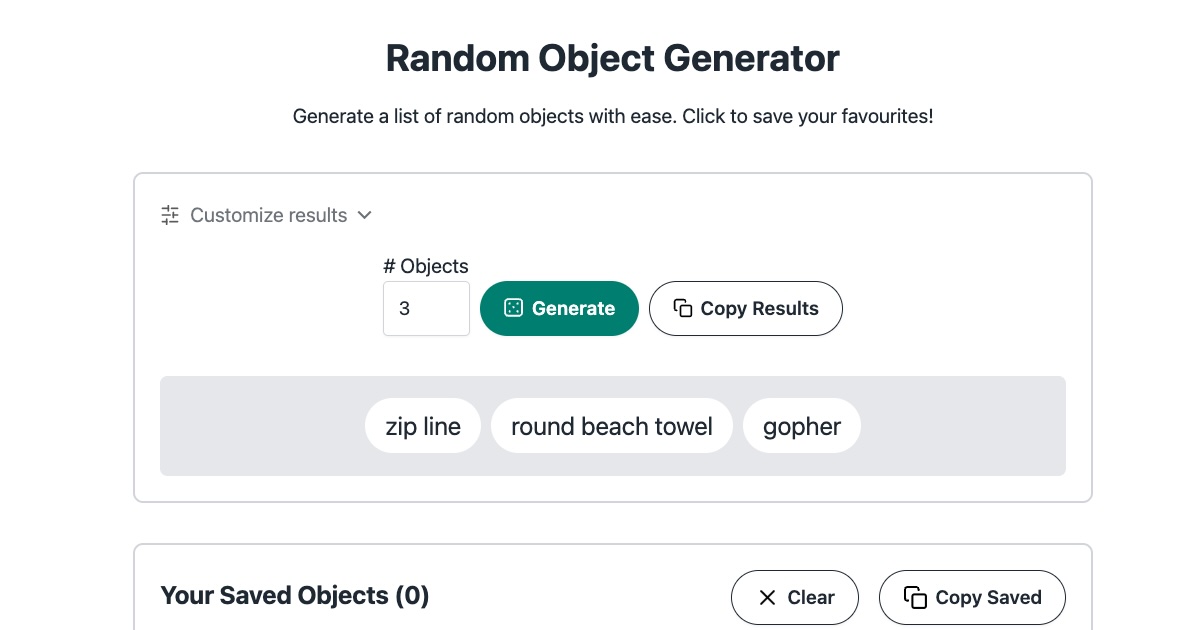Viewport: 1200px width, 630px height.
Task: Click the '# Objects' label text
Action: click(426, 266)
